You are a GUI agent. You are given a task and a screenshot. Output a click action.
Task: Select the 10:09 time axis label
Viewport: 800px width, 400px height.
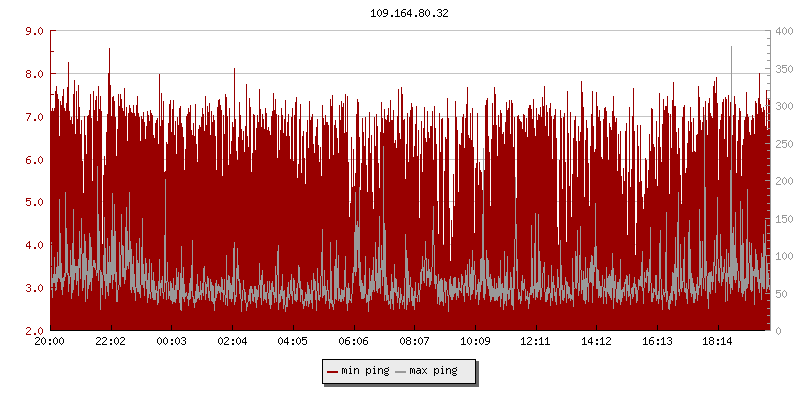475,341
